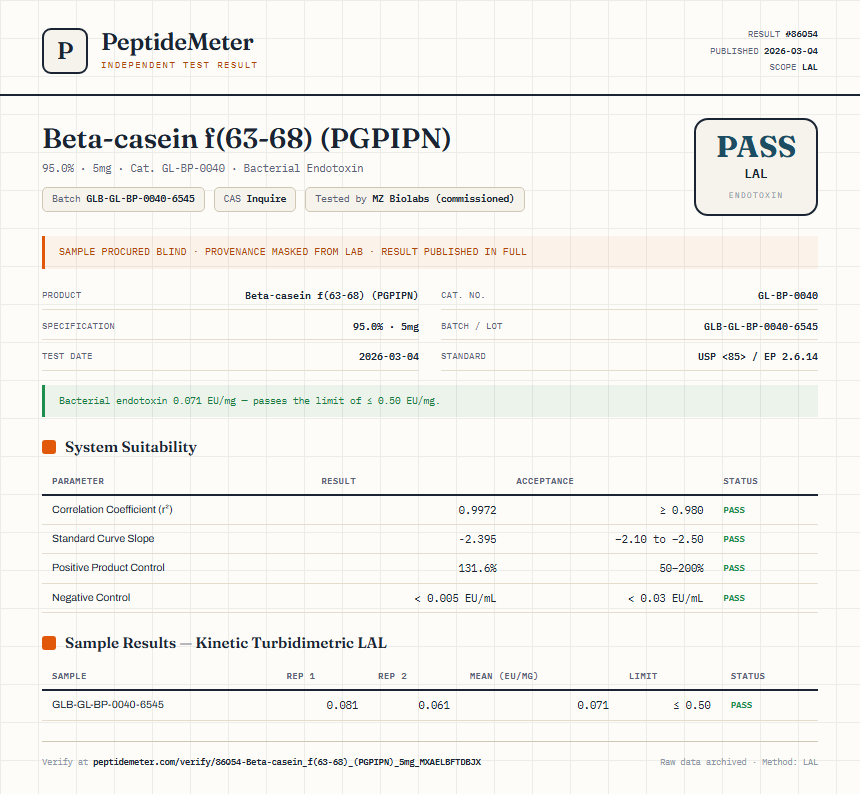The height and width of the screenshot is (794, 860).
Task: Click the Negative Control row label
Action: tap(91, 598)
